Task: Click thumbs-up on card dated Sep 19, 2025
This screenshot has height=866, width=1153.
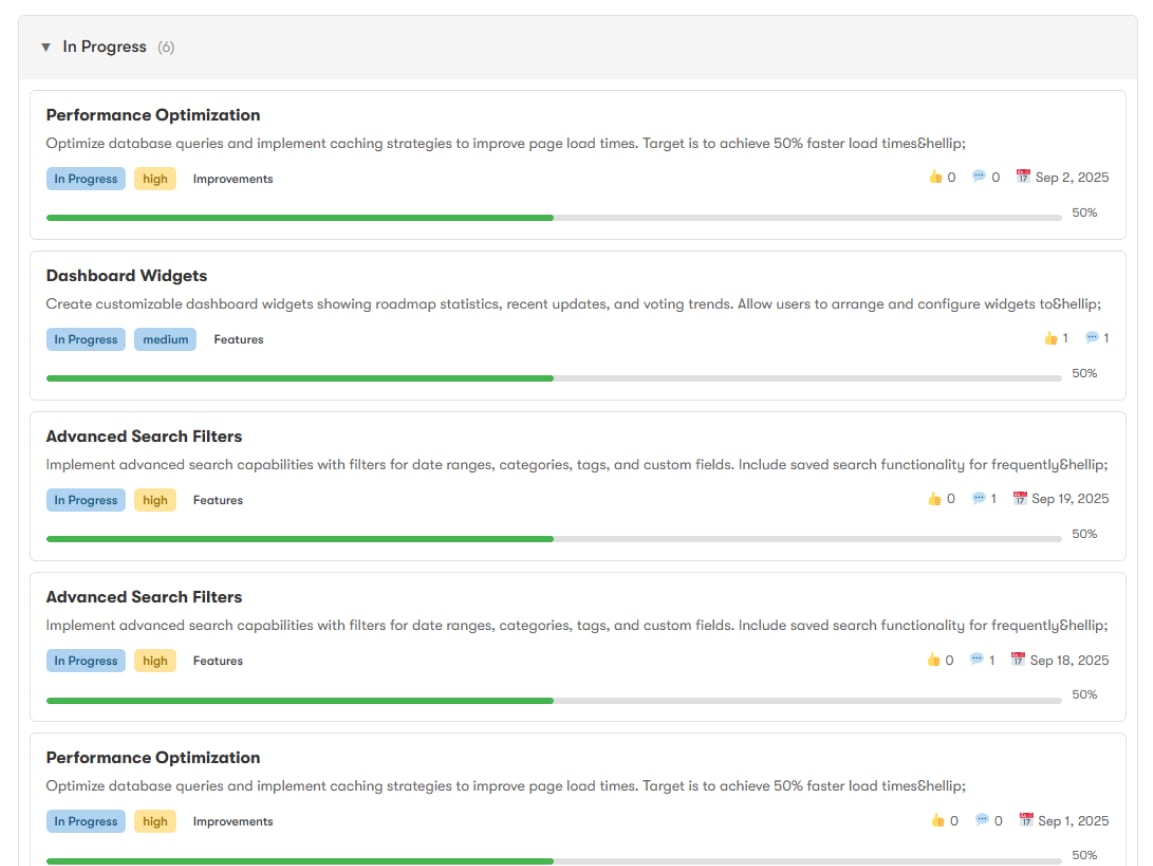Action: coord(935,498)
